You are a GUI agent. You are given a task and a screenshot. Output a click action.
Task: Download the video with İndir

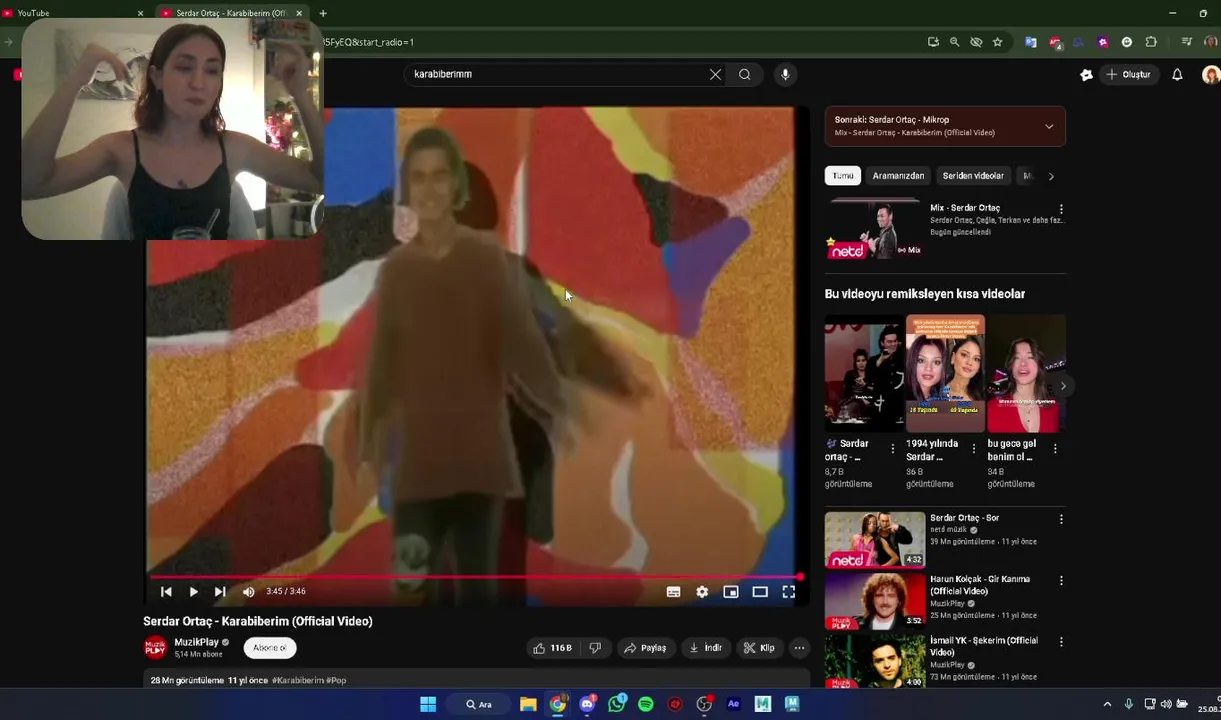tap(705, 648)
